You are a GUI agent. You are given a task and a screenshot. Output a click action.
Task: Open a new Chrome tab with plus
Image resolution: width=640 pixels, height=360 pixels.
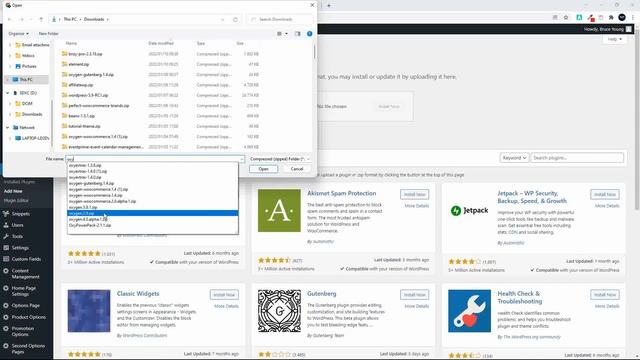point(329,5)
